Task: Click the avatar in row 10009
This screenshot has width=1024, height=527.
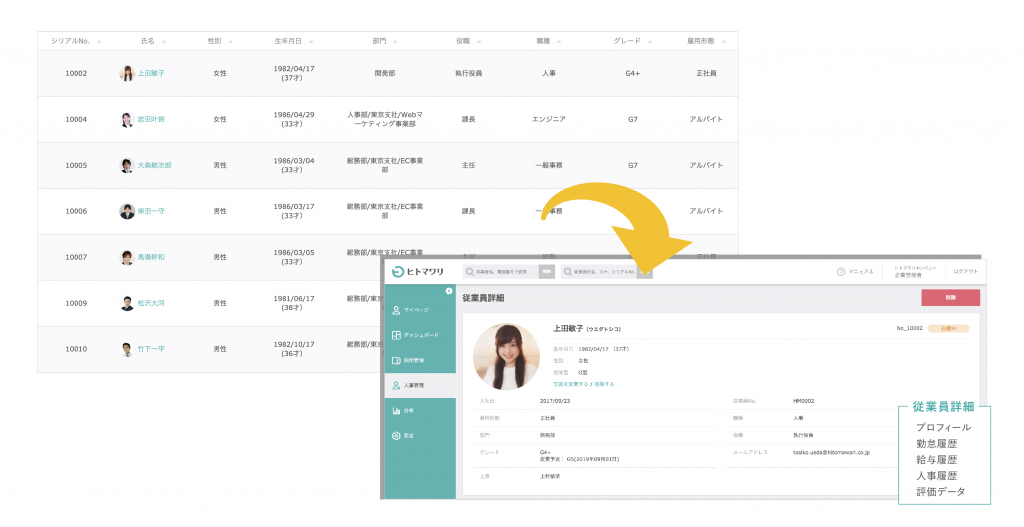Action: pos(127,303)
